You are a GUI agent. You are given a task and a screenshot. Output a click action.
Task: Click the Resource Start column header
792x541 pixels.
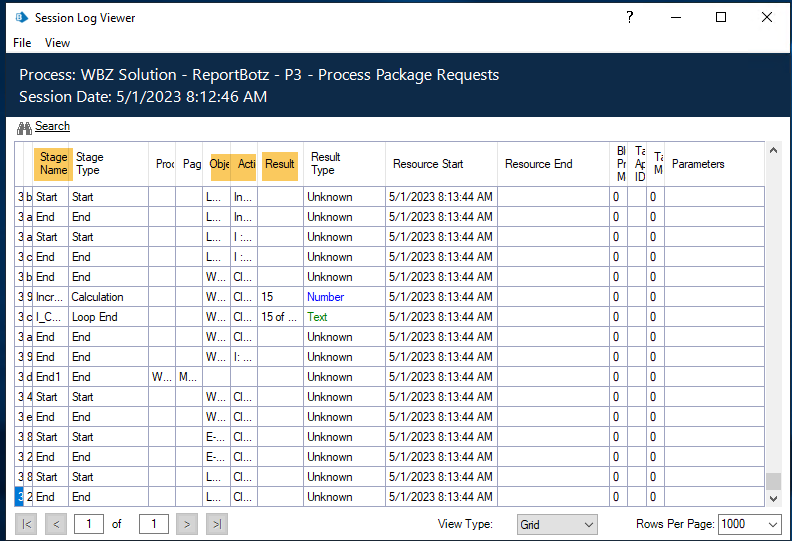[x=441, y=164]
